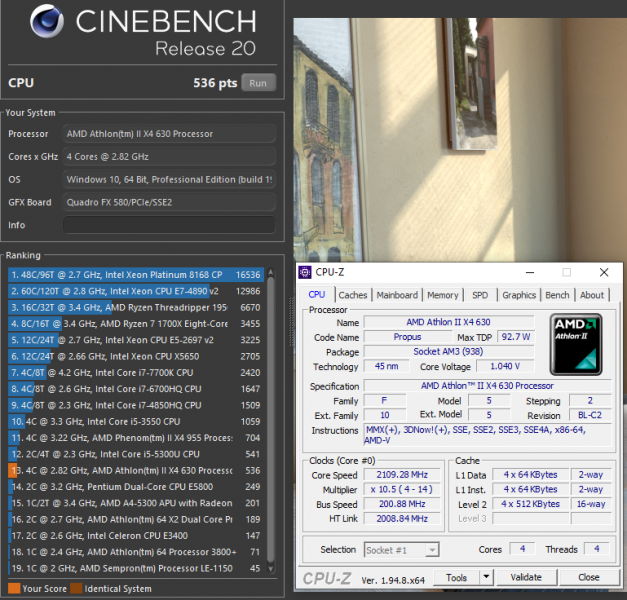The image size is (627, 600).
Task: Select the Xeon X5650 ranking row
Action: (x=136, y=356)
